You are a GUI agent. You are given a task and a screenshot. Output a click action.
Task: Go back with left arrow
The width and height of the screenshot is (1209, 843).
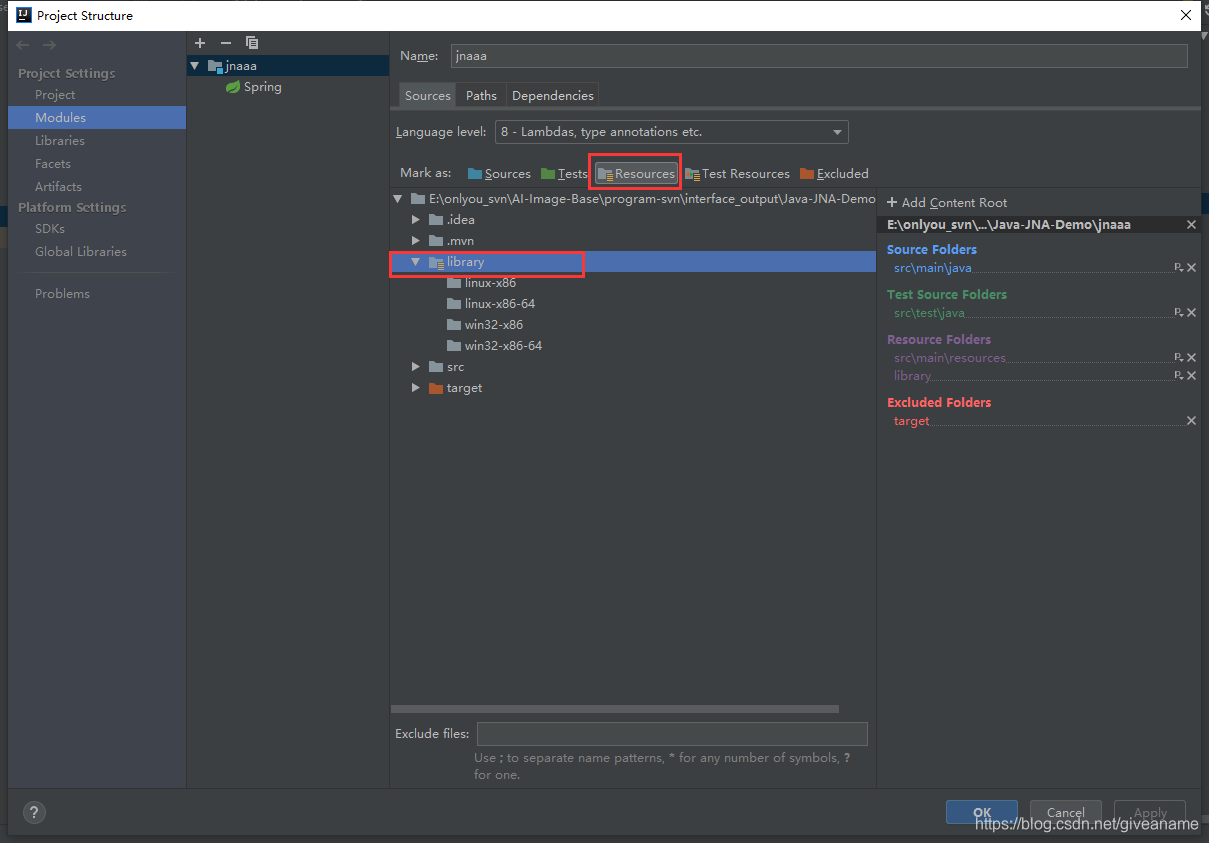24,46
